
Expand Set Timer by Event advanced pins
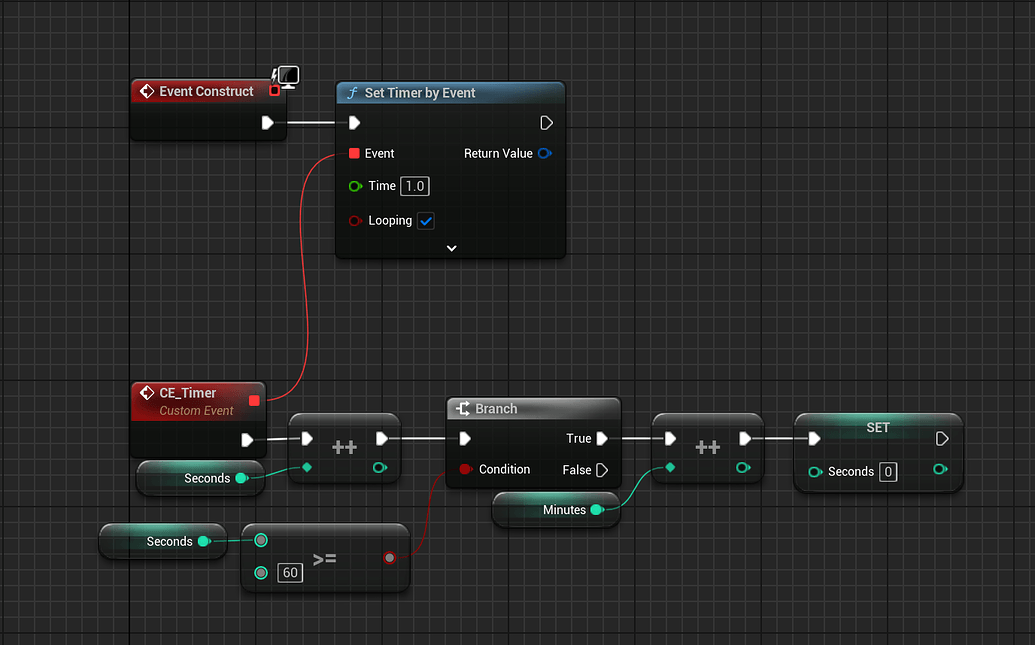451,248
